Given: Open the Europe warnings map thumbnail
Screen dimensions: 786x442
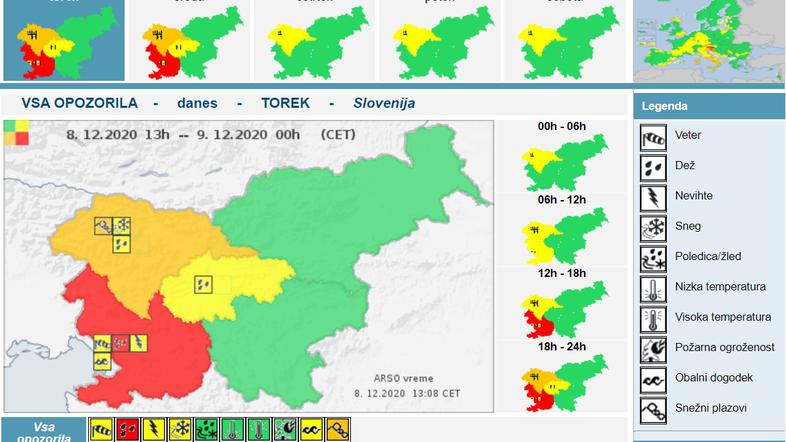Looking at the screenshot, I should click(709, 41).
